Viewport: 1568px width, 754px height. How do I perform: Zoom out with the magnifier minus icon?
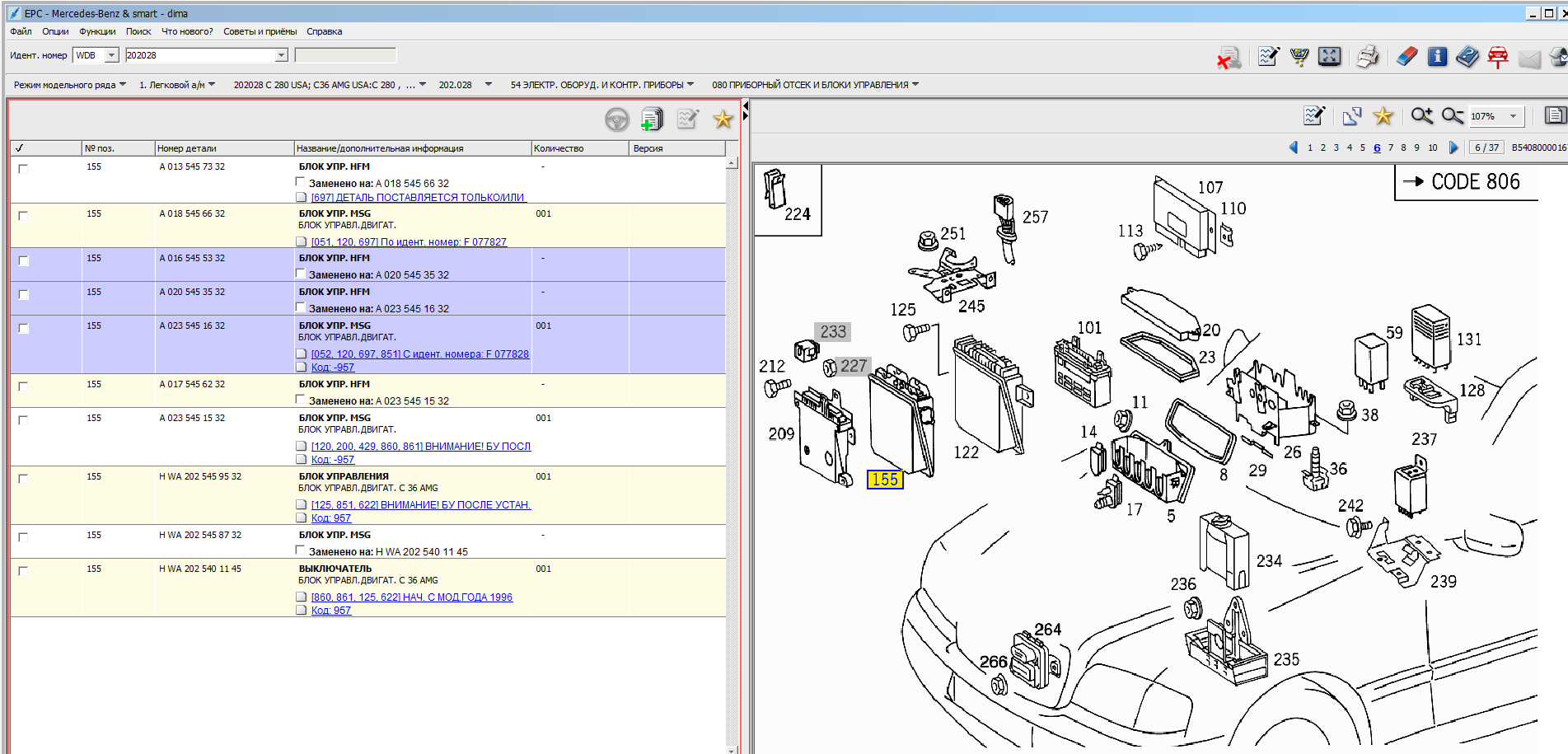(x=1453, y=116)
